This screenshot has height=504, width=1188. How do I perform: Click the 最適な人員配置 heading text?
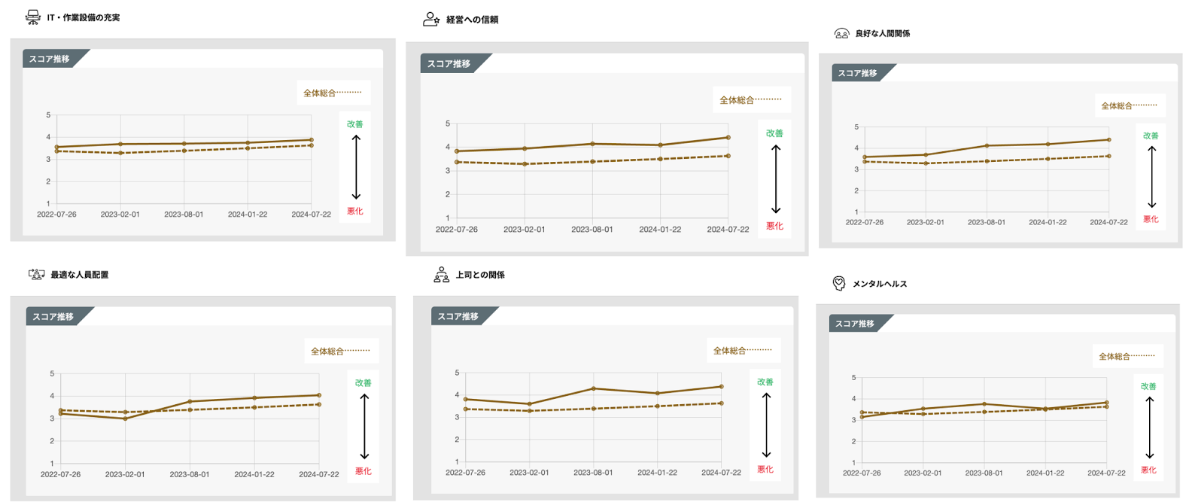pyautogui.click(x=80, y=274)
